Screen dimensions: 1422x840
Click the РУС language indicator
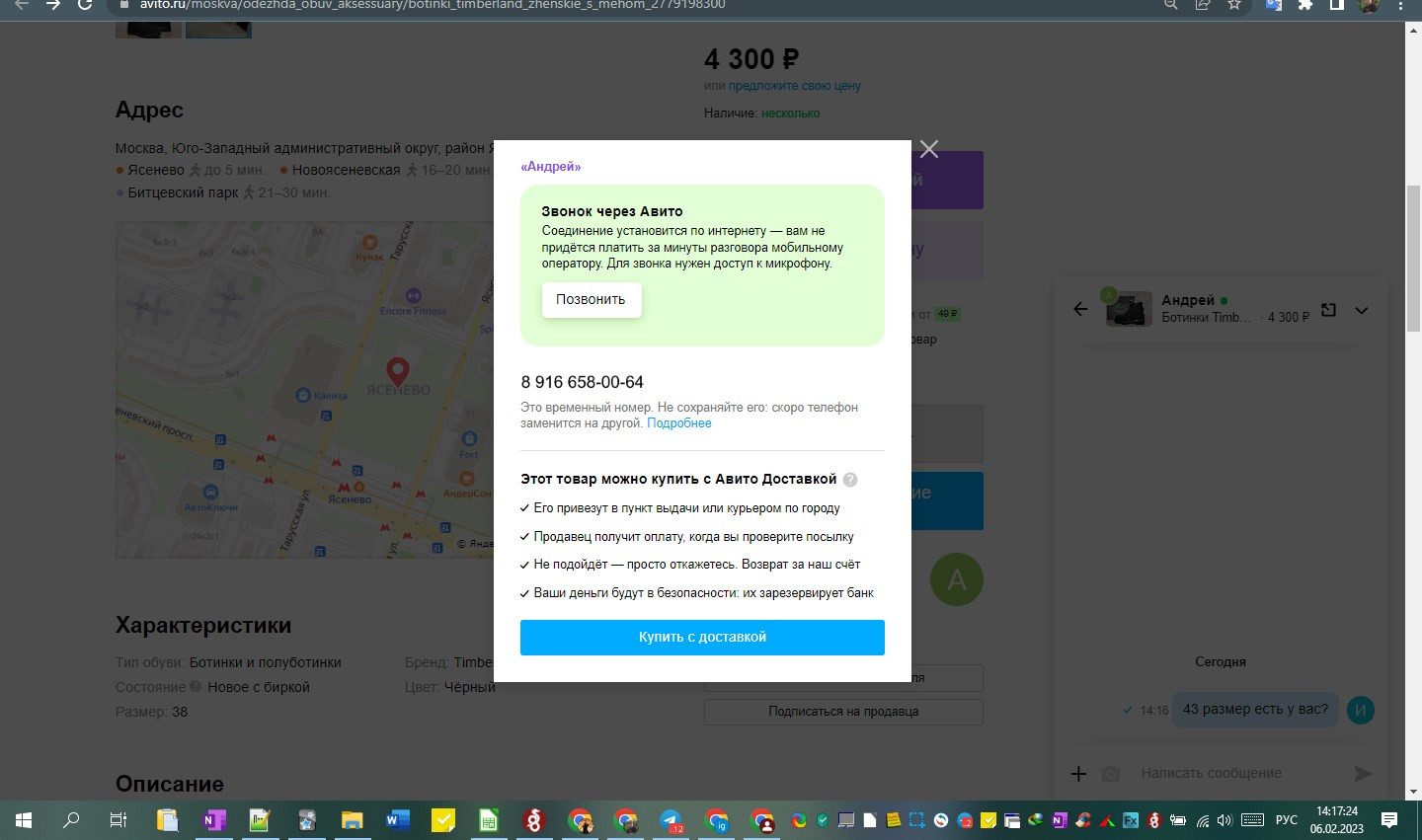(1287, 820)
